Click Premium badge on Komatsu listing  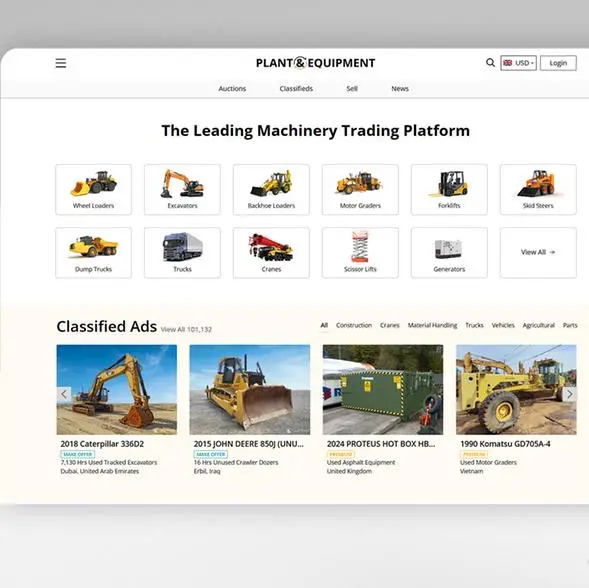(x=474, y=454)
